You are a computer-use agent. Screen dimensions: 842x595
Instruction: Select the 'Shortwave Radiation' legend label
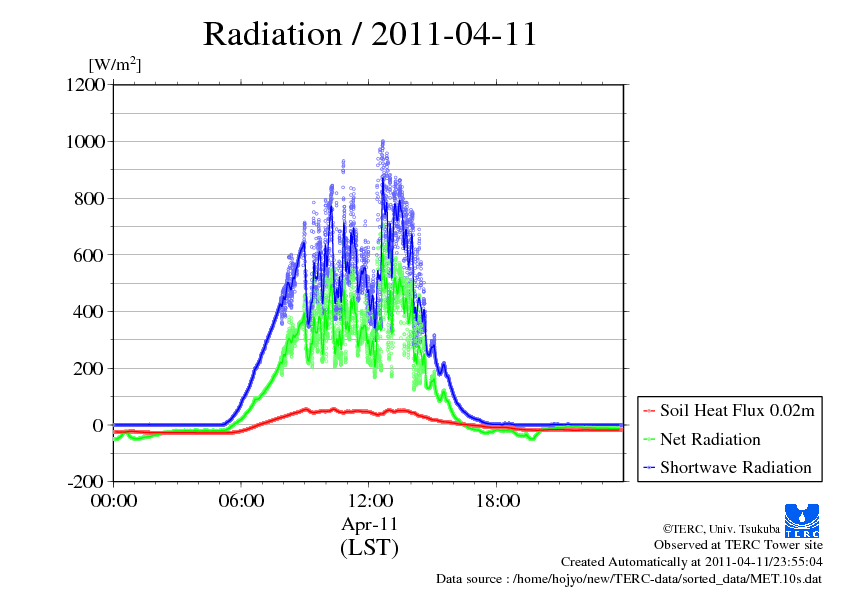pos(736,467)
